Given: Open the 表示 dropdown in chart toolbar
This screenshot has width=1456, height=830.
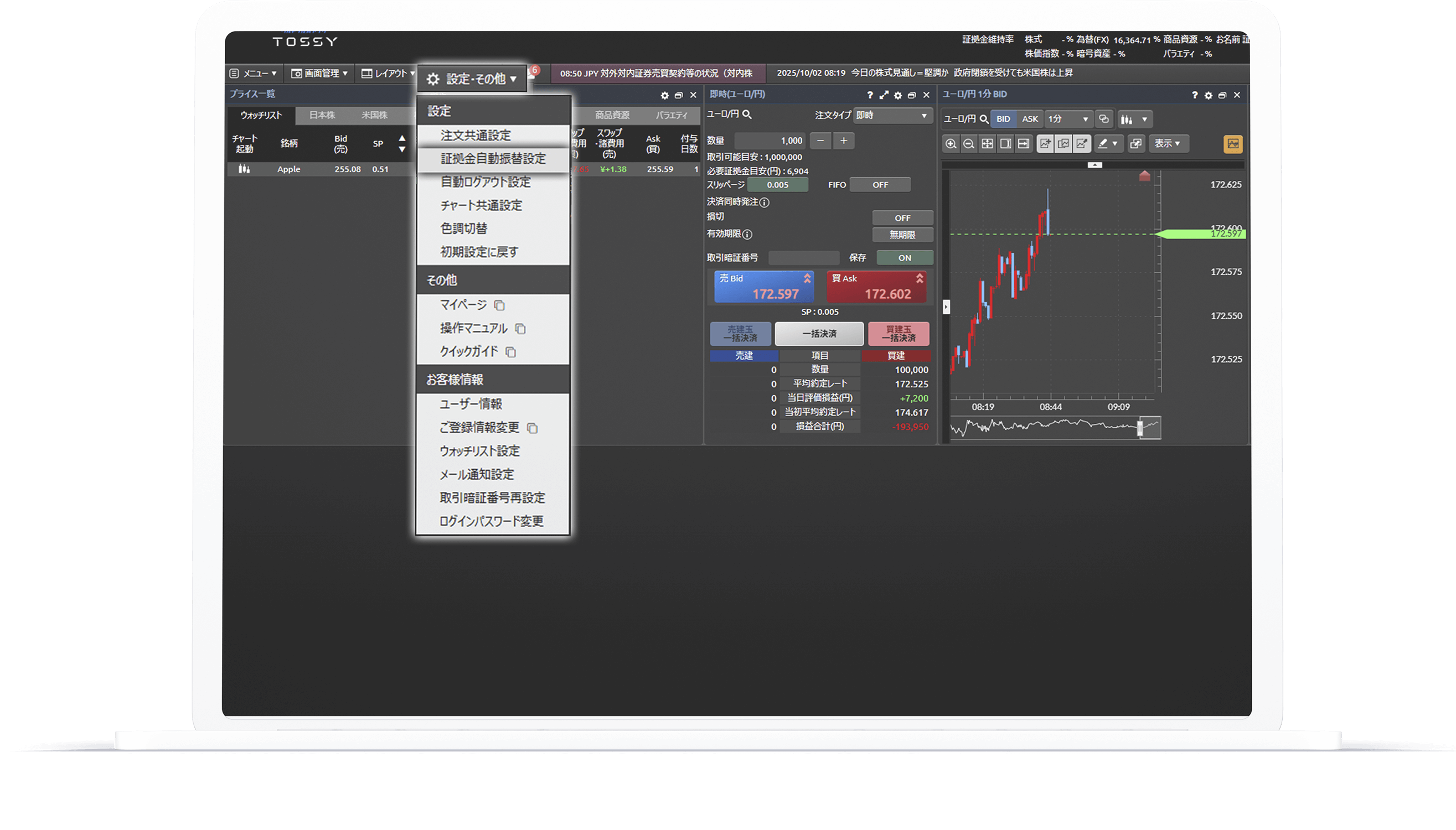Looking at the screenshot, I should pyautogui.click(x=1168, y=144).
